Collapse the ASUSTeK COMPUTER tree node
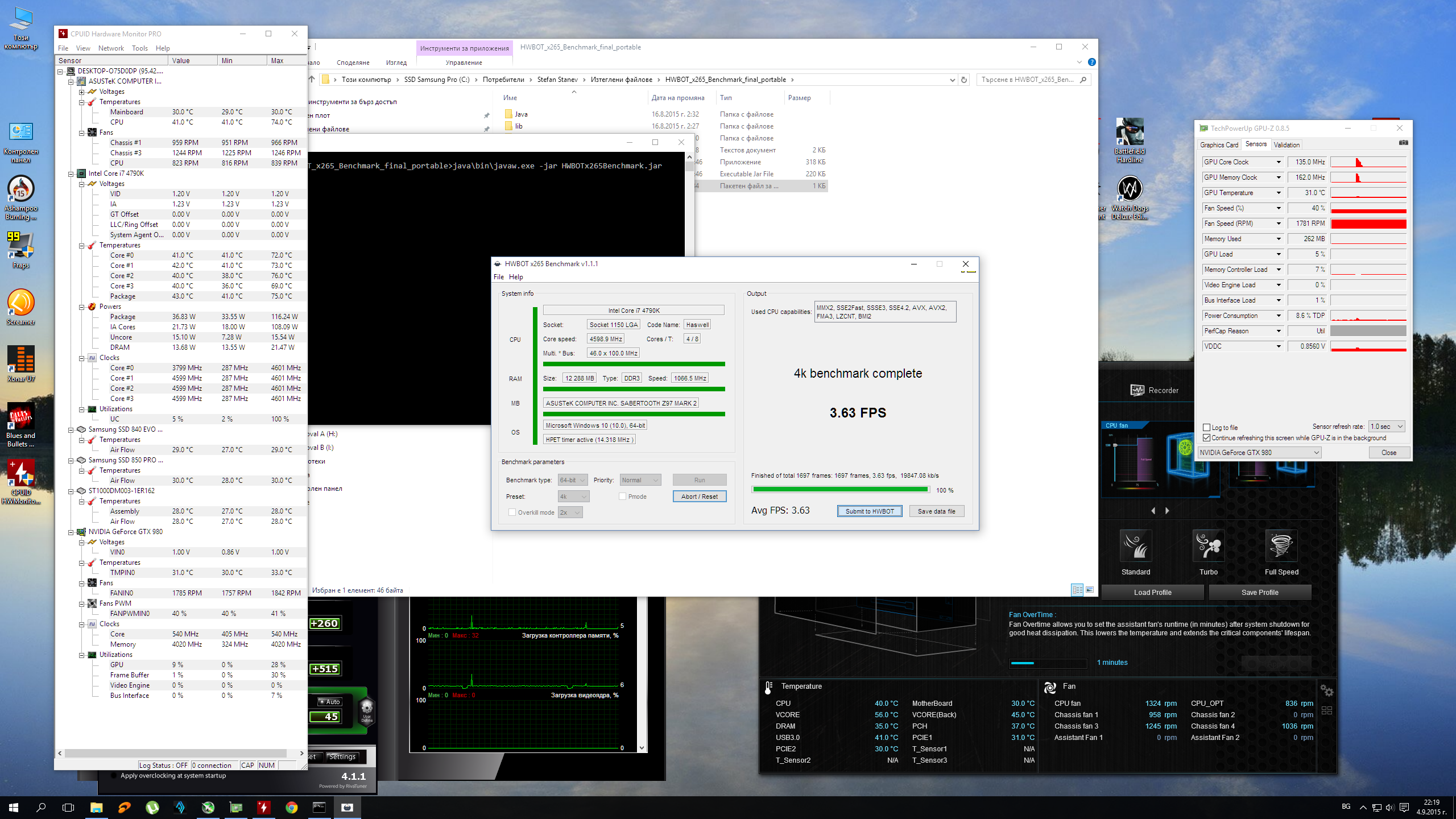The image size is (1456, 819). 71,81
